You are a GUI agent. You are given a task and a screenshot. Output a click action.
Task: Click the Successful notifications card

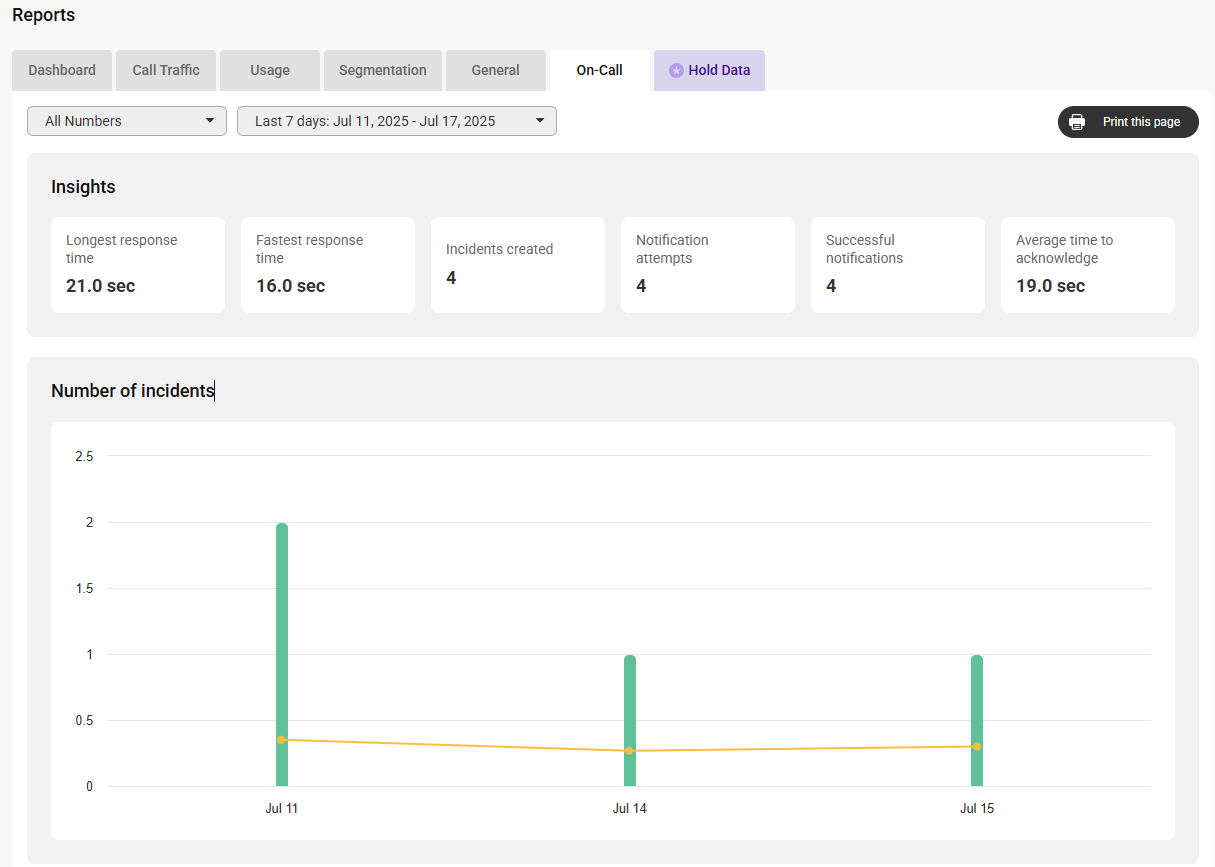pyautogui.click(x=898, y=265)
